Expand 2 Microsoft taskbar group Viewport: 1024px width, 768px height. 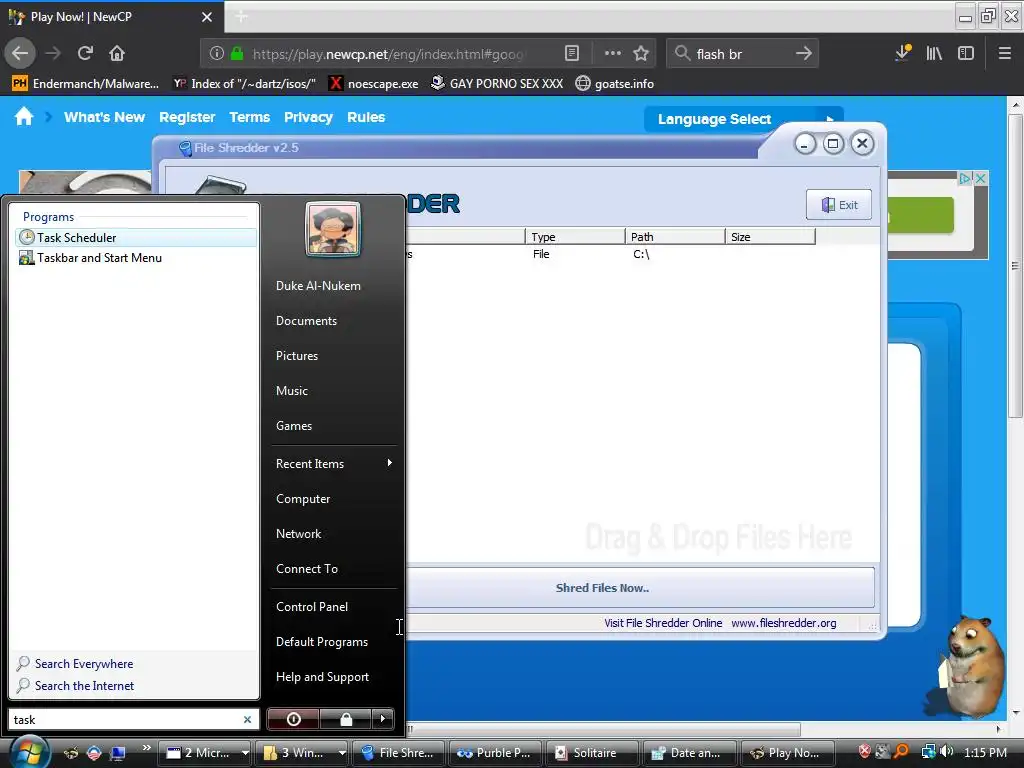pos(246,753)
